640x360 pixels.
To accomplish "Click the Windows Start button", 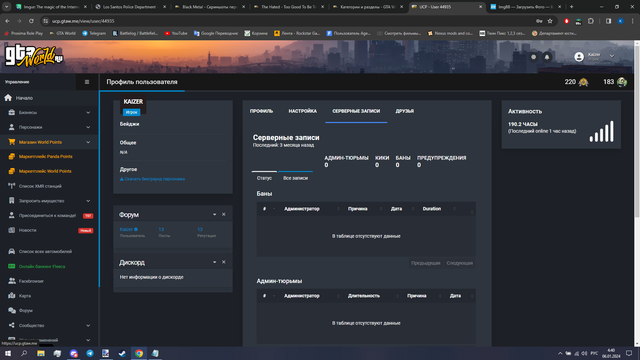I will [8, 353].
